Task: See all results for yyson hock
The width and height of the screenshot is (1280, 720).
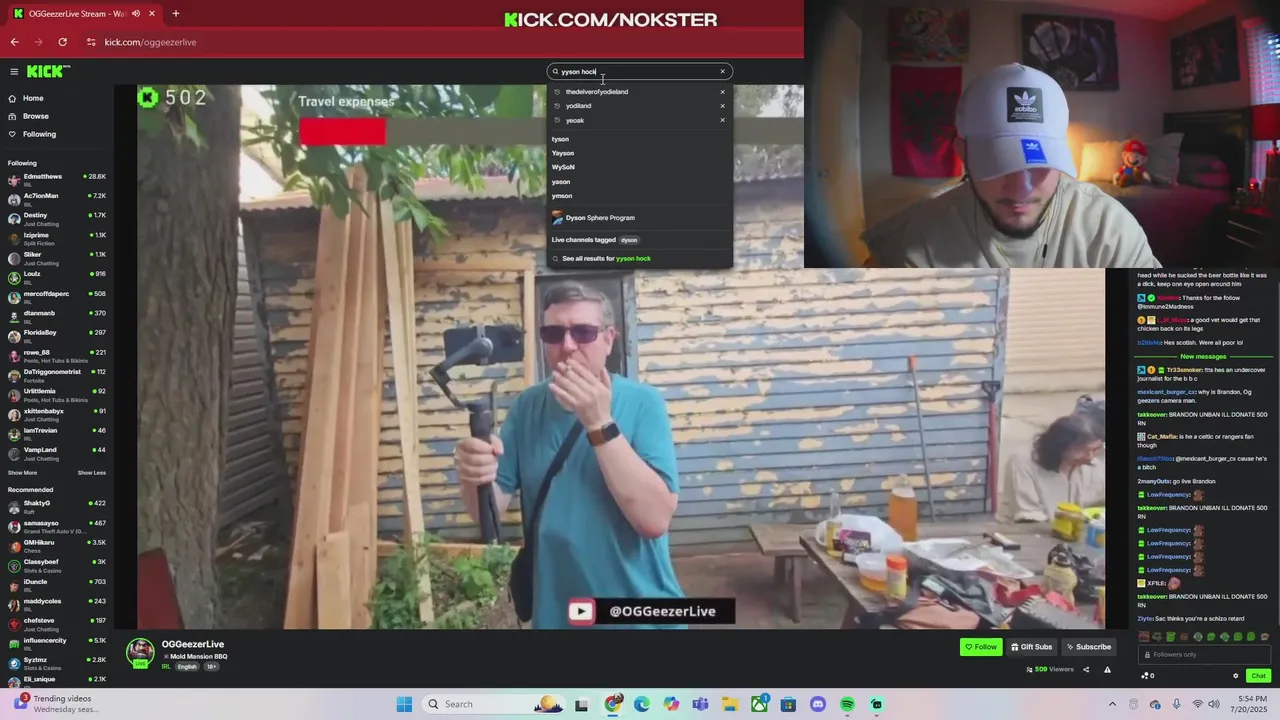Action: click(x=606, y=259)
